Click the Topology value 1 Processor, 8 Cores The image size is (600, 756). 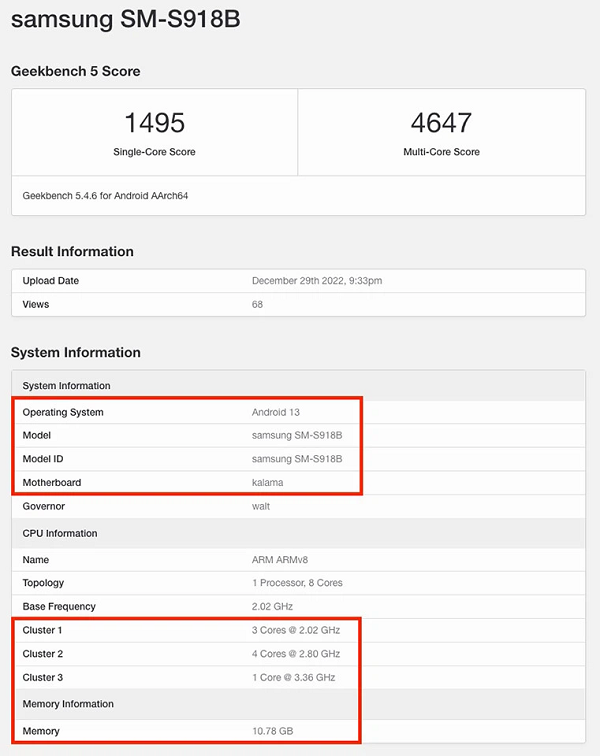pyautogui.click(x=298, y=583)
